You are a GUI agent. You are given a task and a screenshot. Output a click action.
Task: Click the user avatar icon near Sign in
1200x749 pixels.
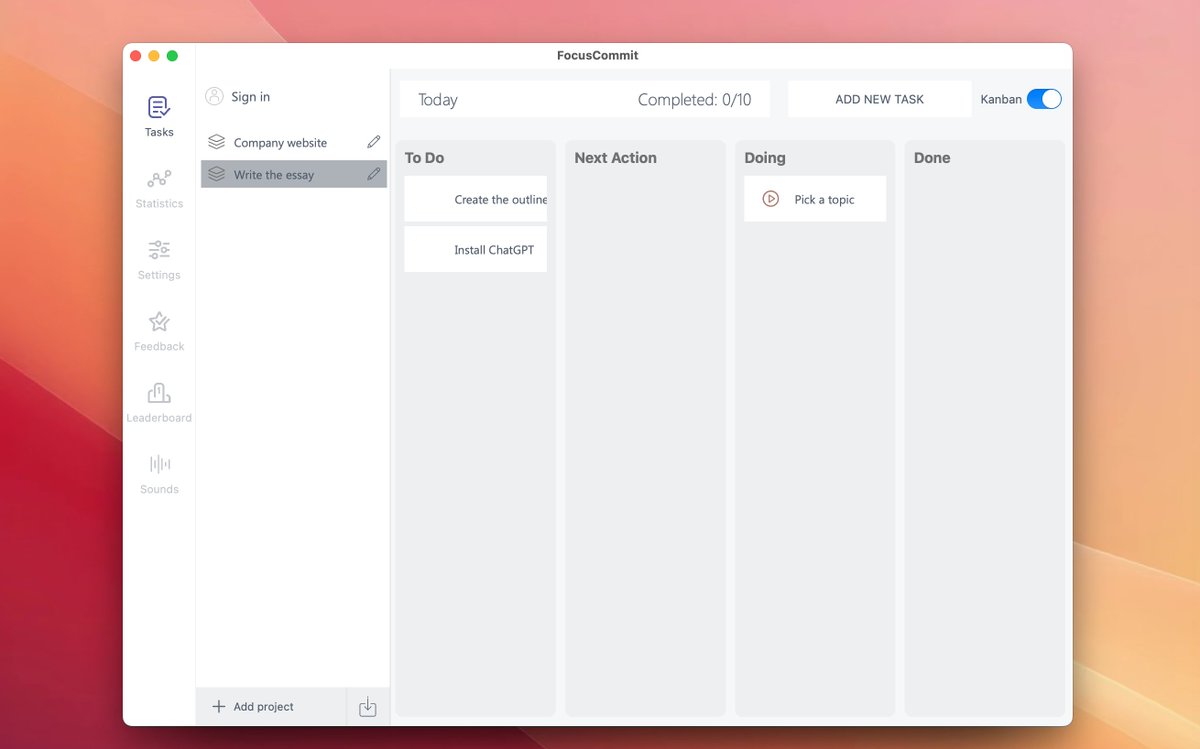click(214, 96)
